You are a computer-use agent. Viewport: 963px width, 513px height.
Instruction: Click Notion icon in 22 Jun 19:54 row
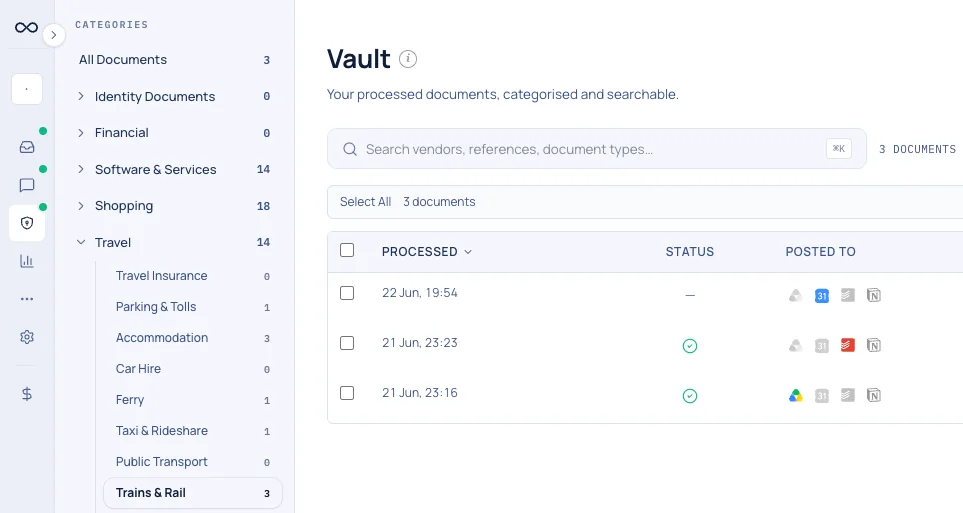pyautogui.click(x=874, y=296)
